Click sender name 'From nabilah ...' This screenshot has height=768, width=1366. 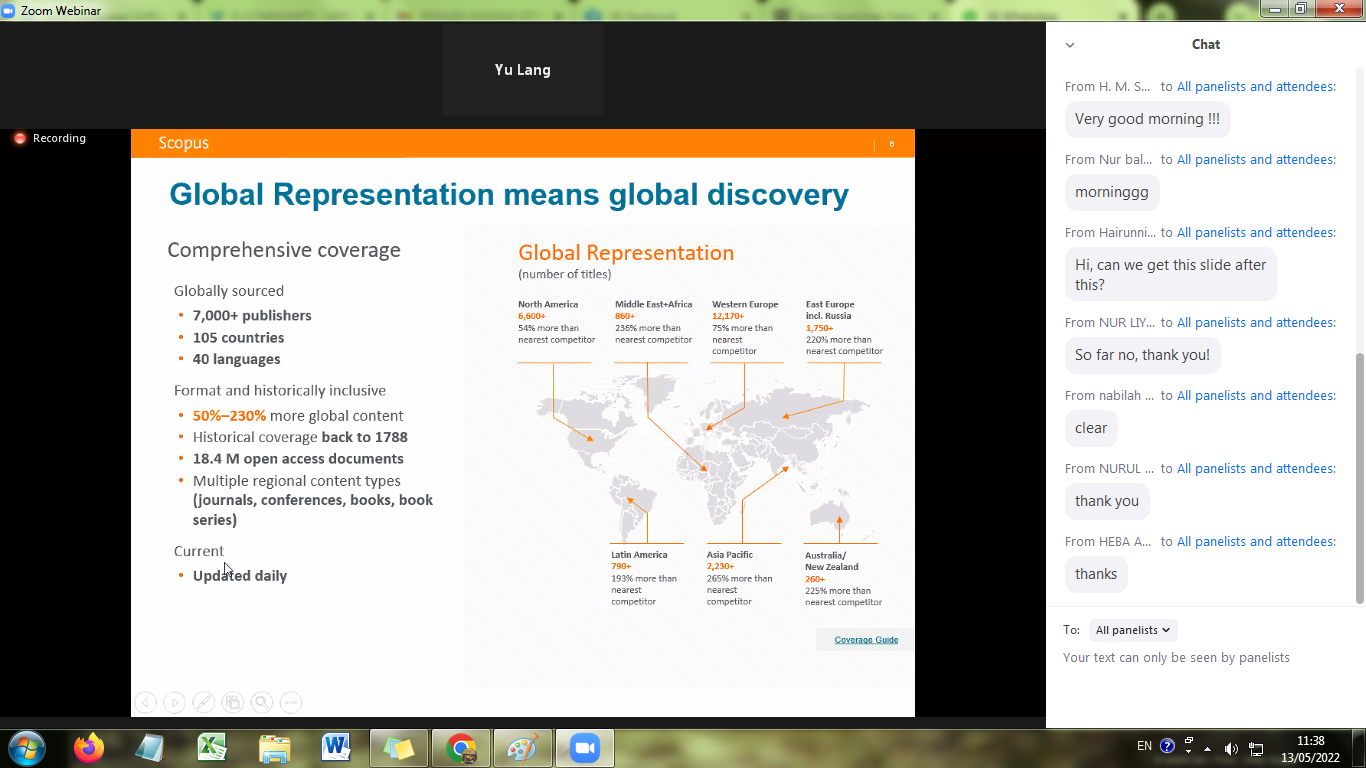(1109, 396)
